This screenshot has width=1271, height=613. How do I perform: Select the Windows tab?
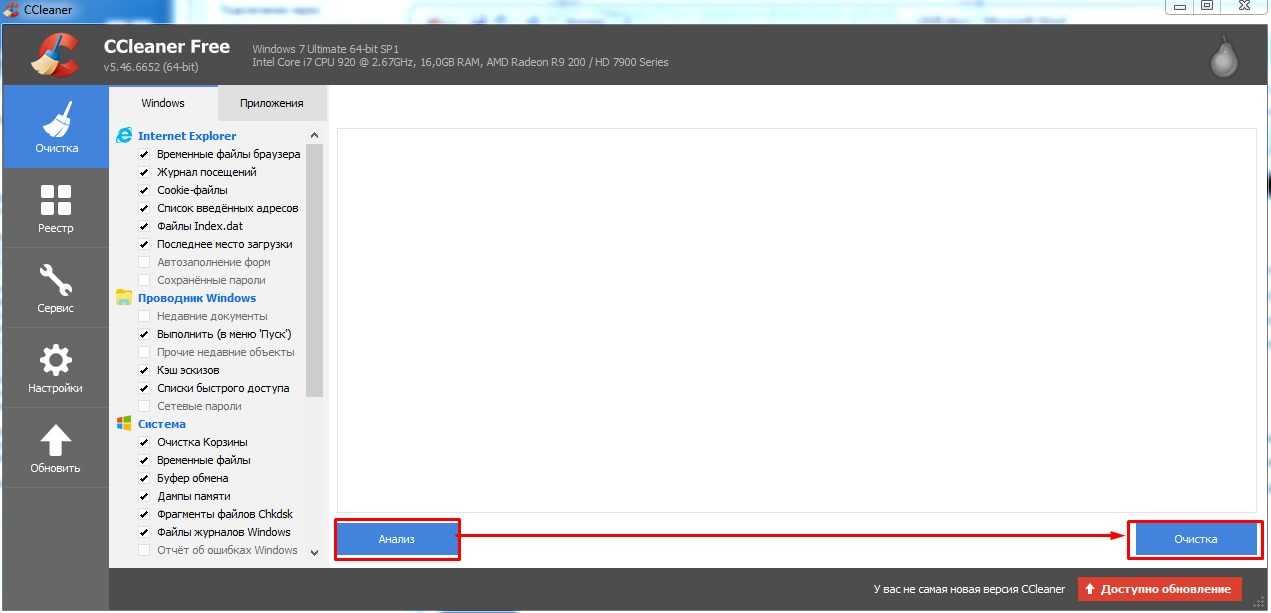coord(163,103)
